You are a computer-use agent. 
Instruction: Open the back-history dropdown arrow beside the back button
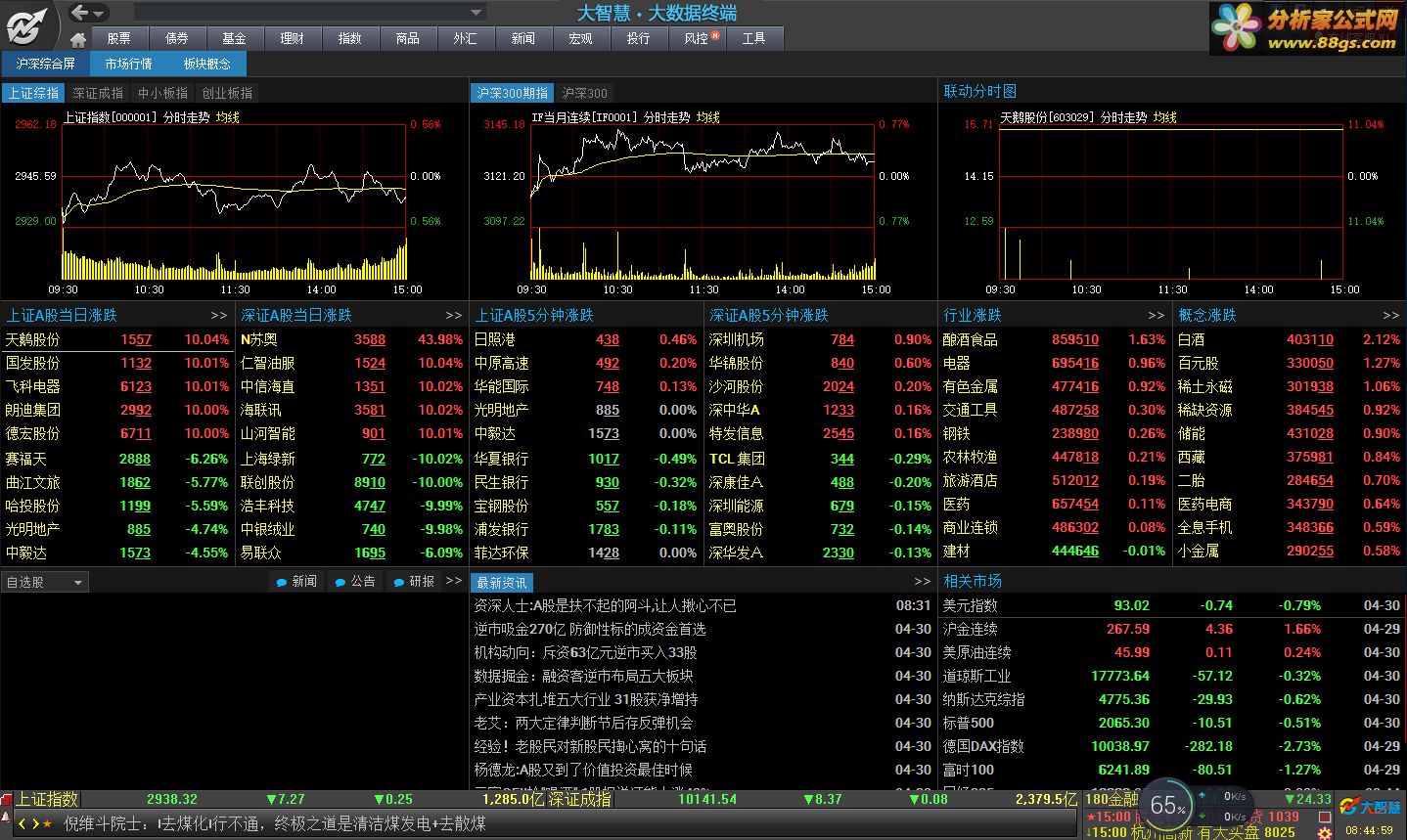(x=99, y=14)
